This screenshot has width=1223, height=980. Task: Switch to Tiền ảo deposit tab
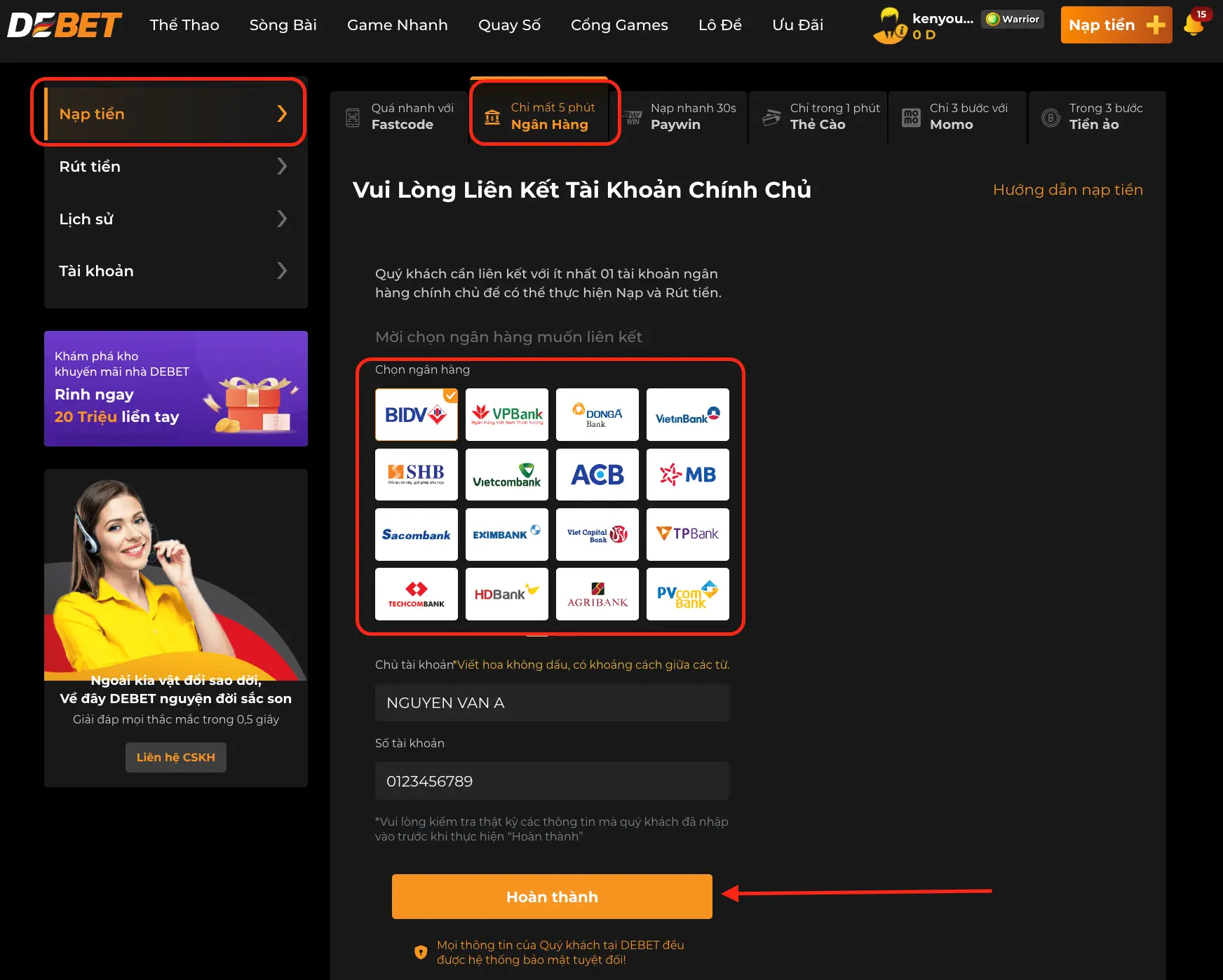1097,117
